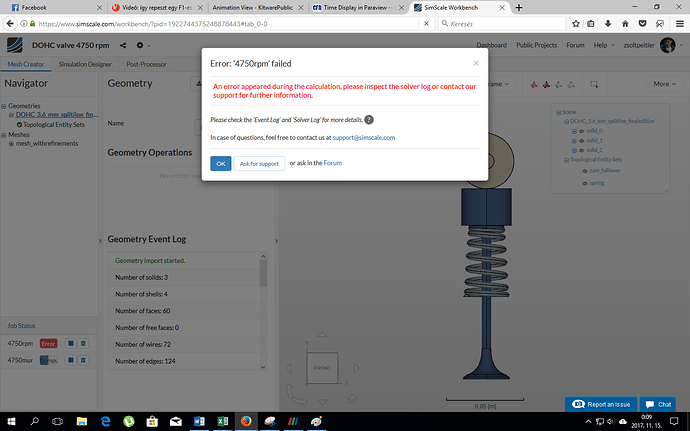
Task: Open the zsoltpeitler user account menu
Action: [x=653, y=45]
